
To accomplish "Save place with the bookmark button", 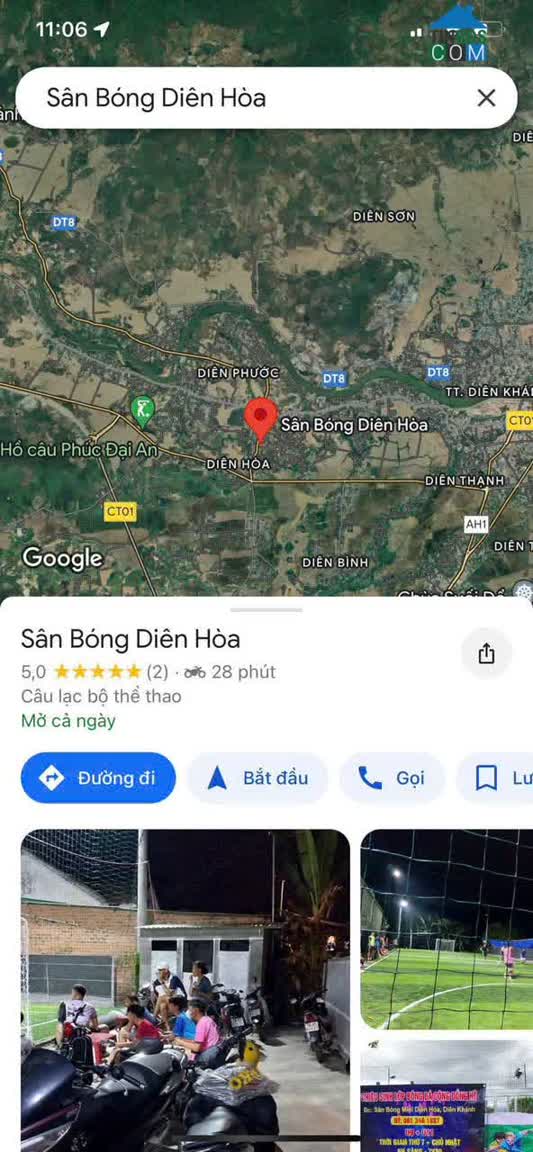I will tap(495, 777).
